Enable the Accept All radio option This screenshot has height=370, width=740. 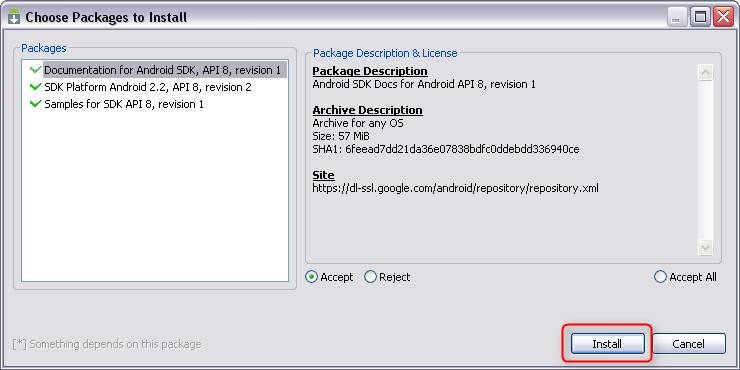[x=661, y=277]
